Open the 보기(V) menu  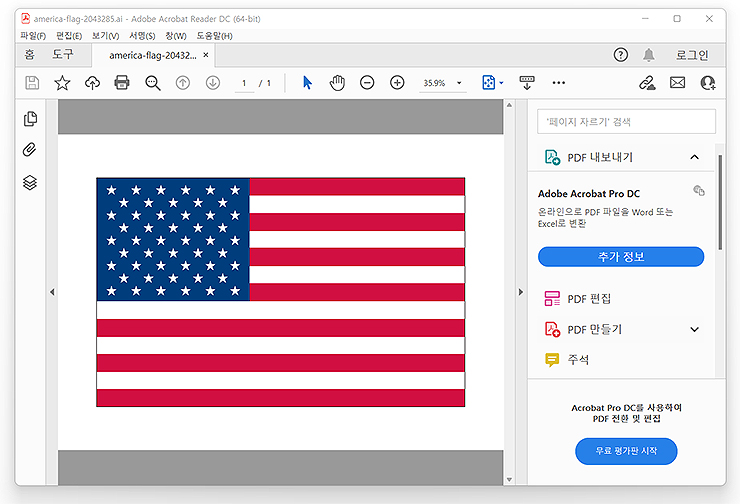pos(105,36)
